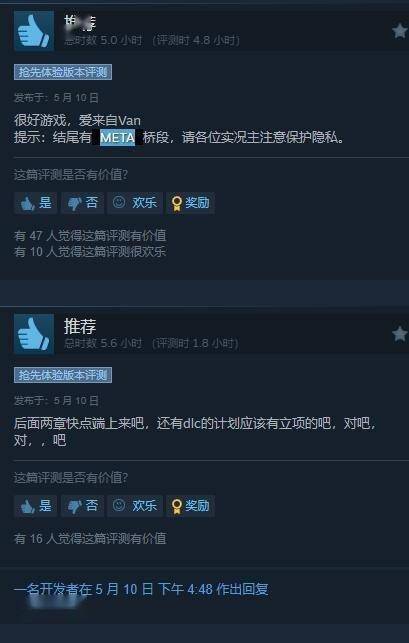Click the second review's 总时数 5.6 小时 playtime text
Image resolution: width=409 pixels, height=643 pixels.
(103, 343)
